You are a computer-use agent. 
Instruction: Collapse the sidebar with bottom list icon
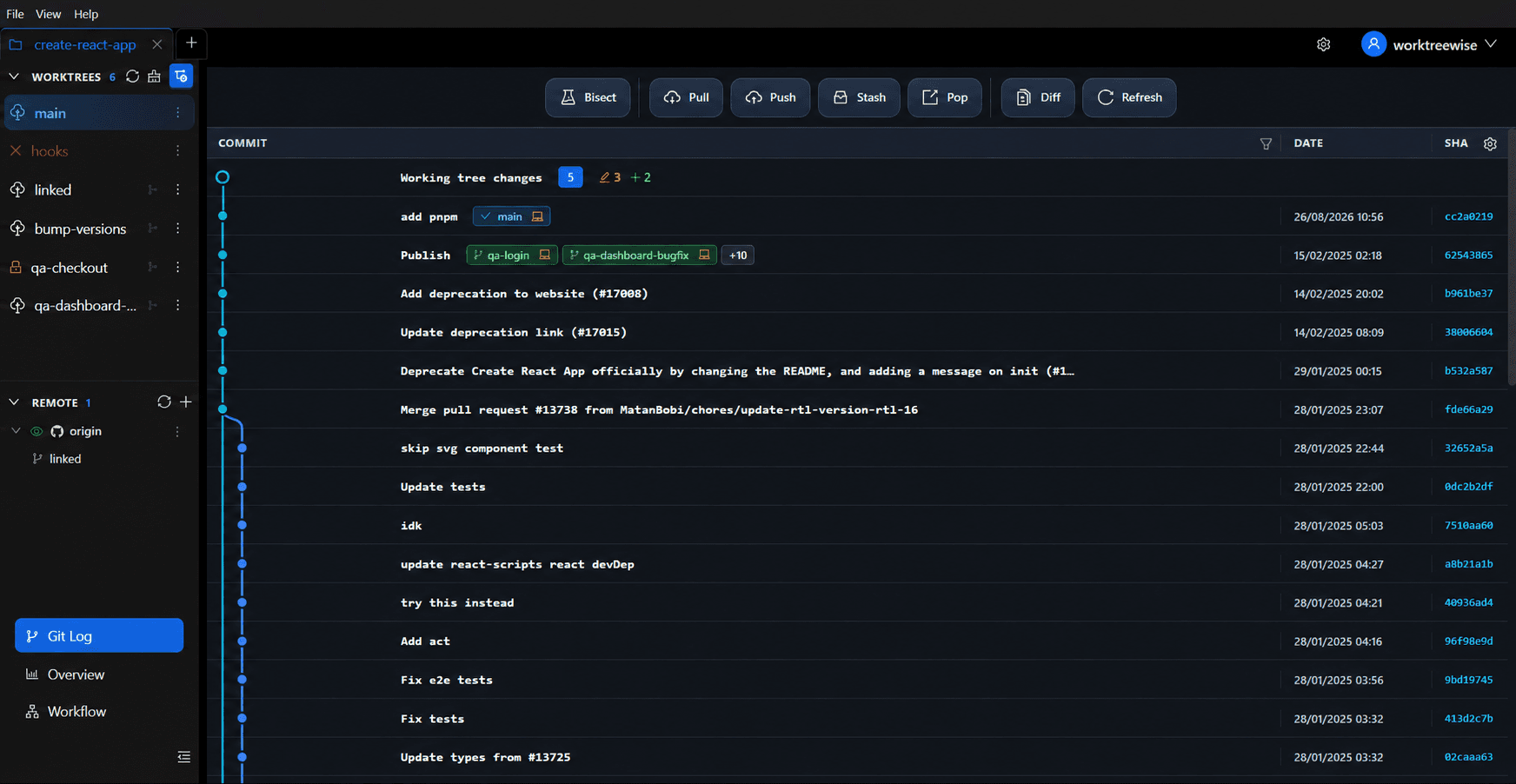(x=183, y=757)
